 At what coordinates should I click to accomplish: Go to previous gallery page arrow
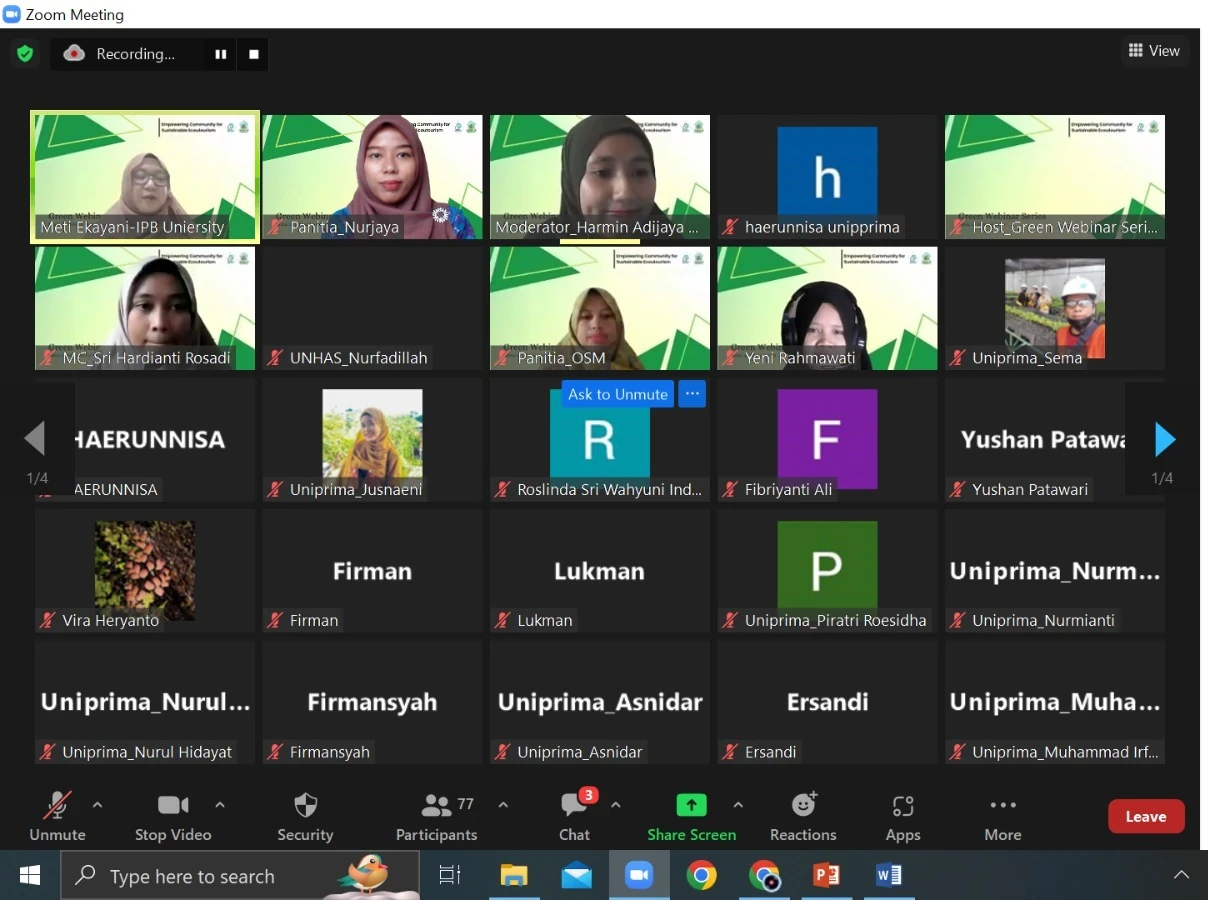click(x=35, y=439)
